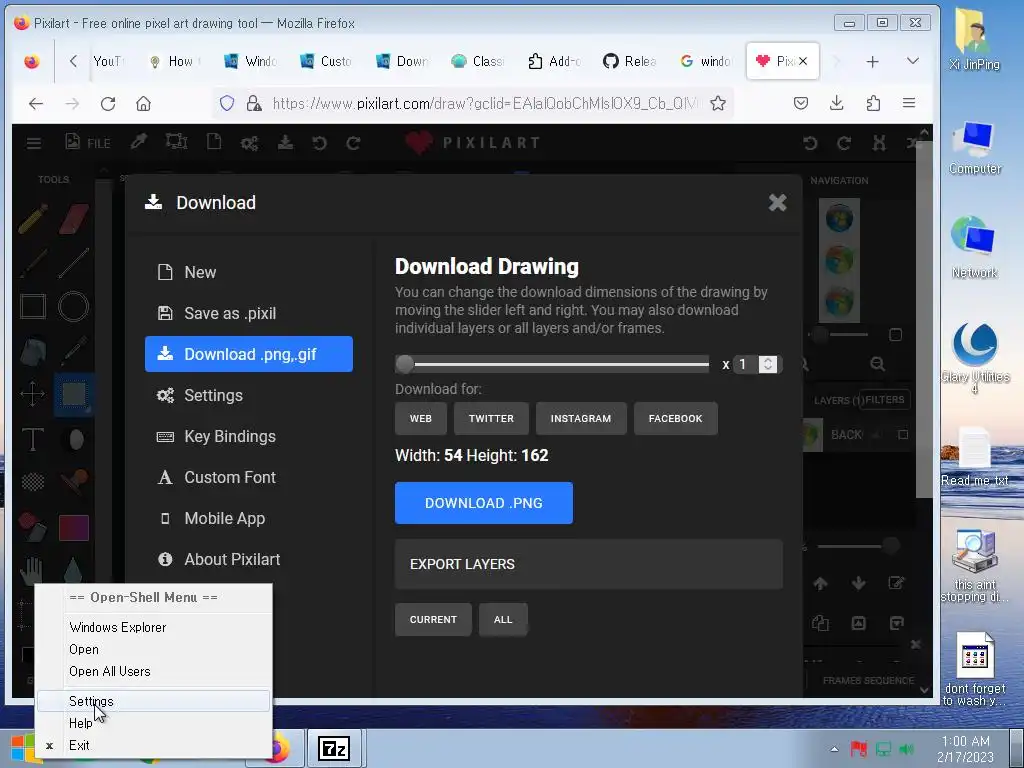Switch to the Add-ons tab
This screenshot has width=1024, height=768.
(x=554, y=61)
